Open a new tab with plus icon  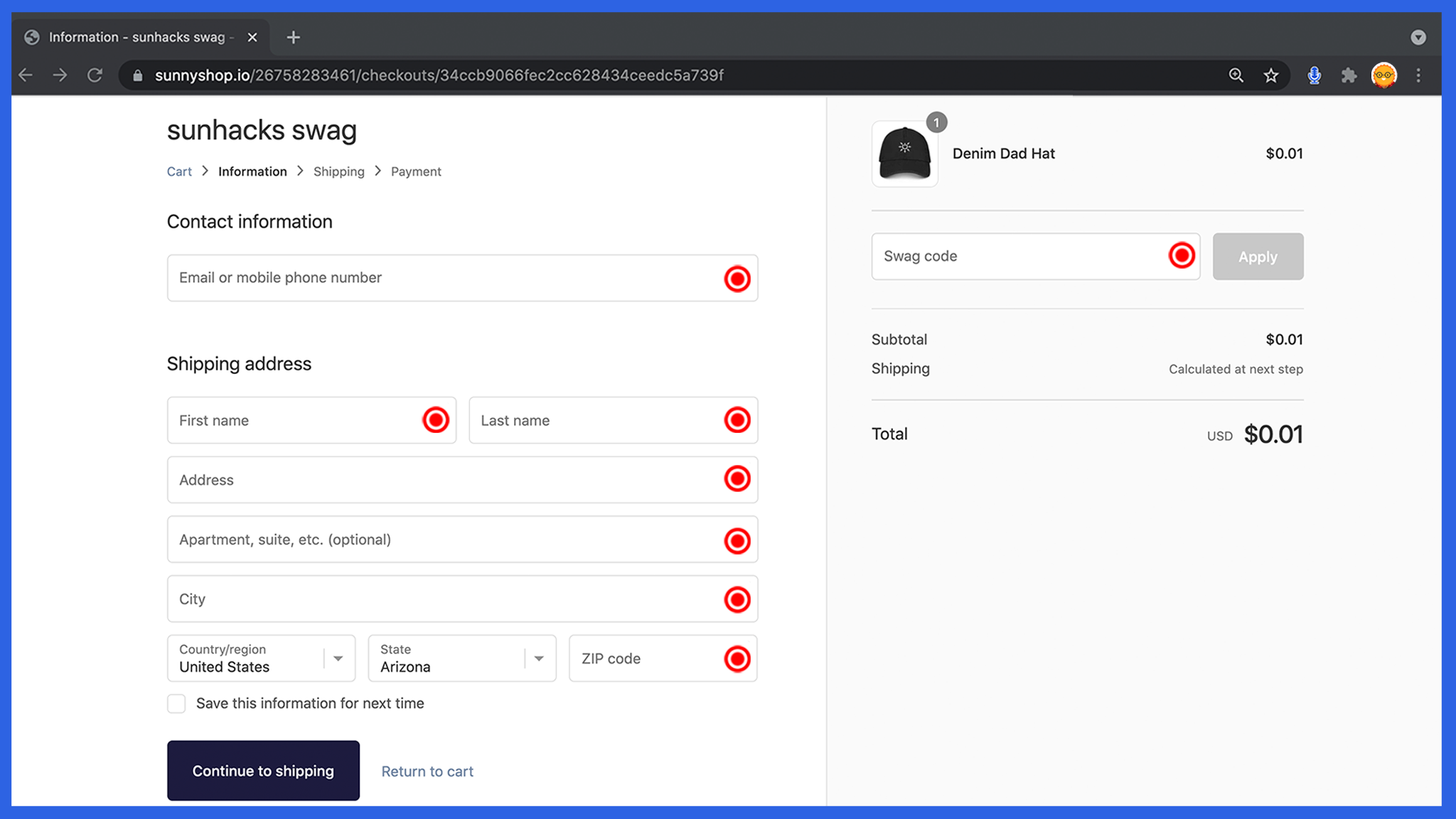pyautogui.click(x=293, y=37)
